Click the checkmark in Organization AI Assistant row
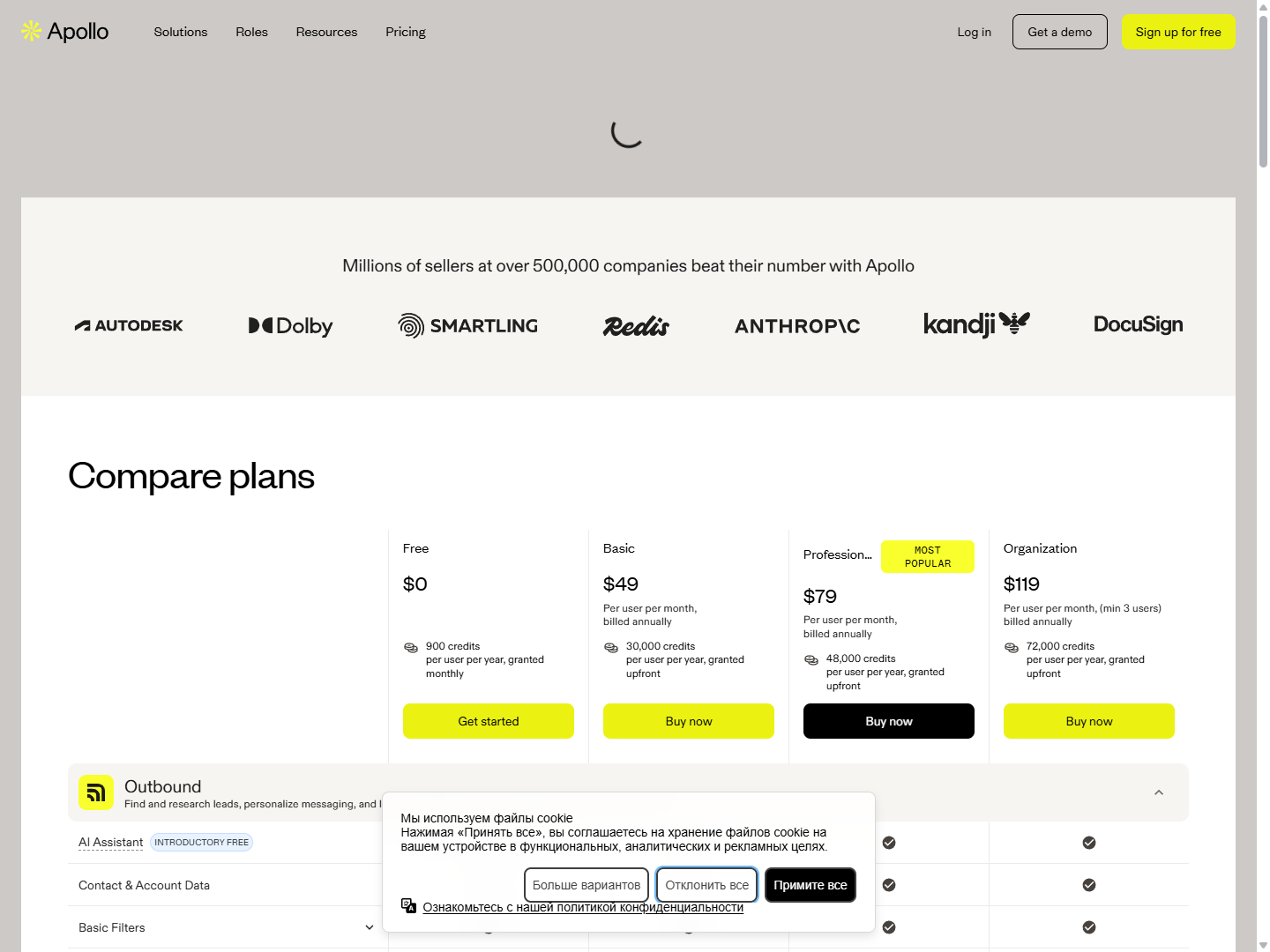This screenshot has height=952, width=1270. (x=1088, y=842)
